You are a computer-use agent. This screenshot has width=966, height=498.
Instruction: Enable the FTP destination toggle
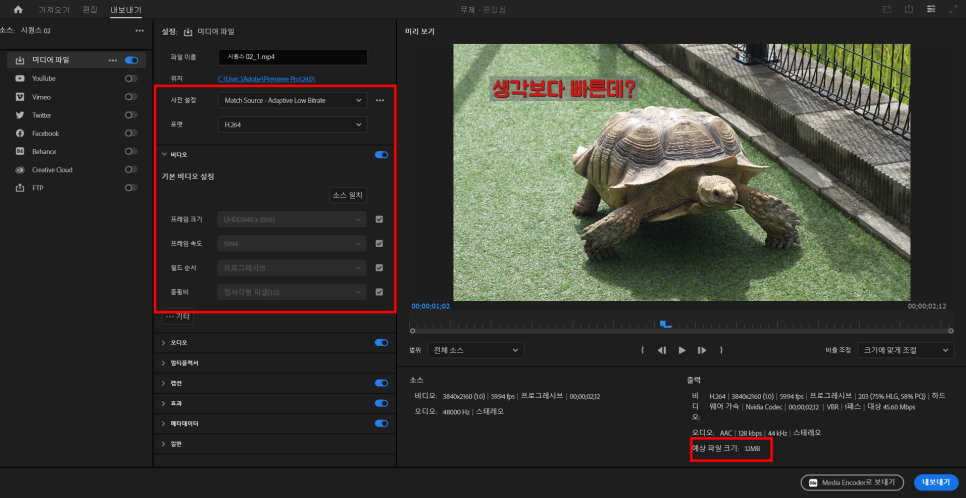click(131, 187)
